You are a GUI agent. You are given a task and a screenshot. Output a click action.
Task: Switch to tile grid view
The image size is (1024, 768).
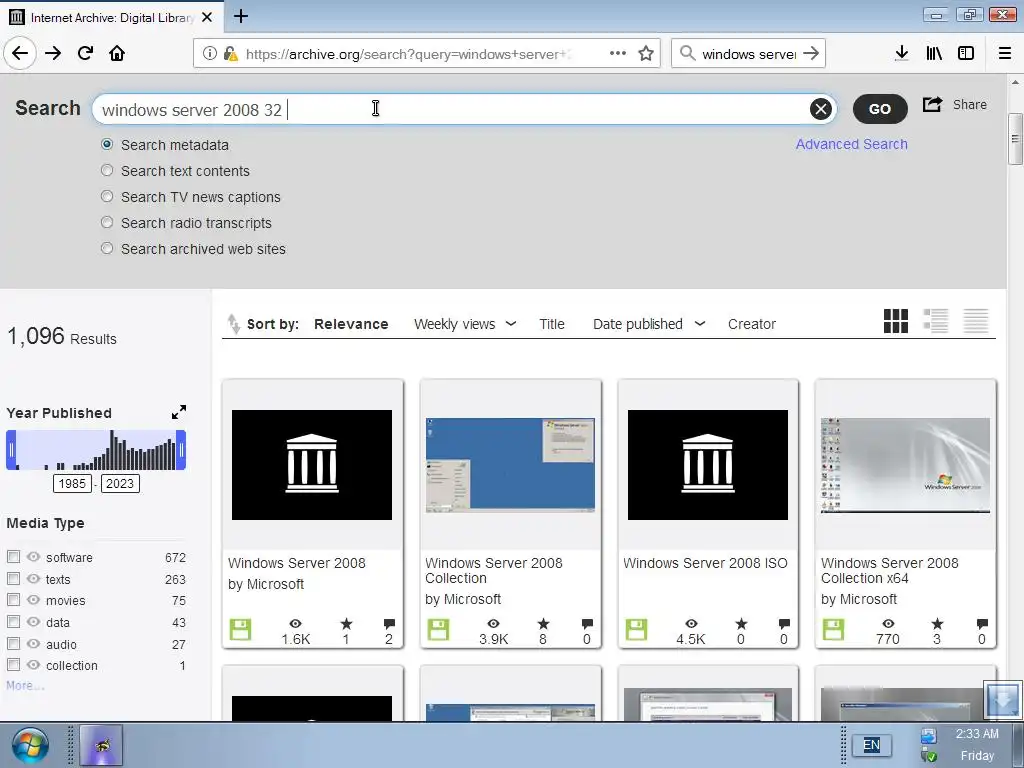click(x=895, y=321)
